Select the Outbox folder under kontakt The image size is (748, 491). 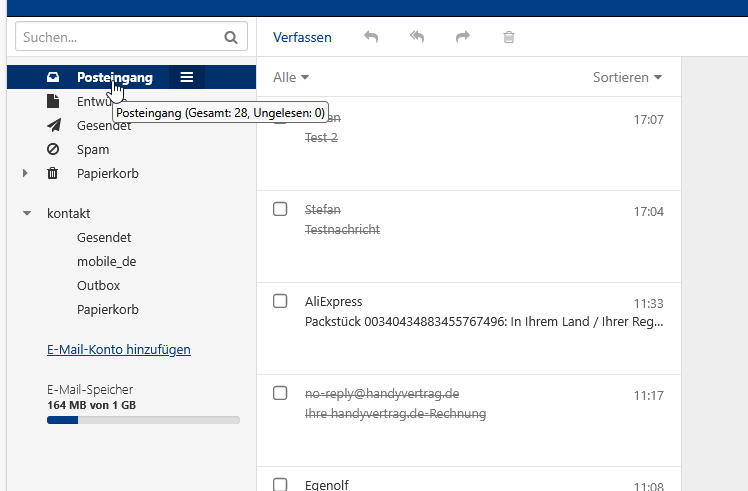pos(98,285)
